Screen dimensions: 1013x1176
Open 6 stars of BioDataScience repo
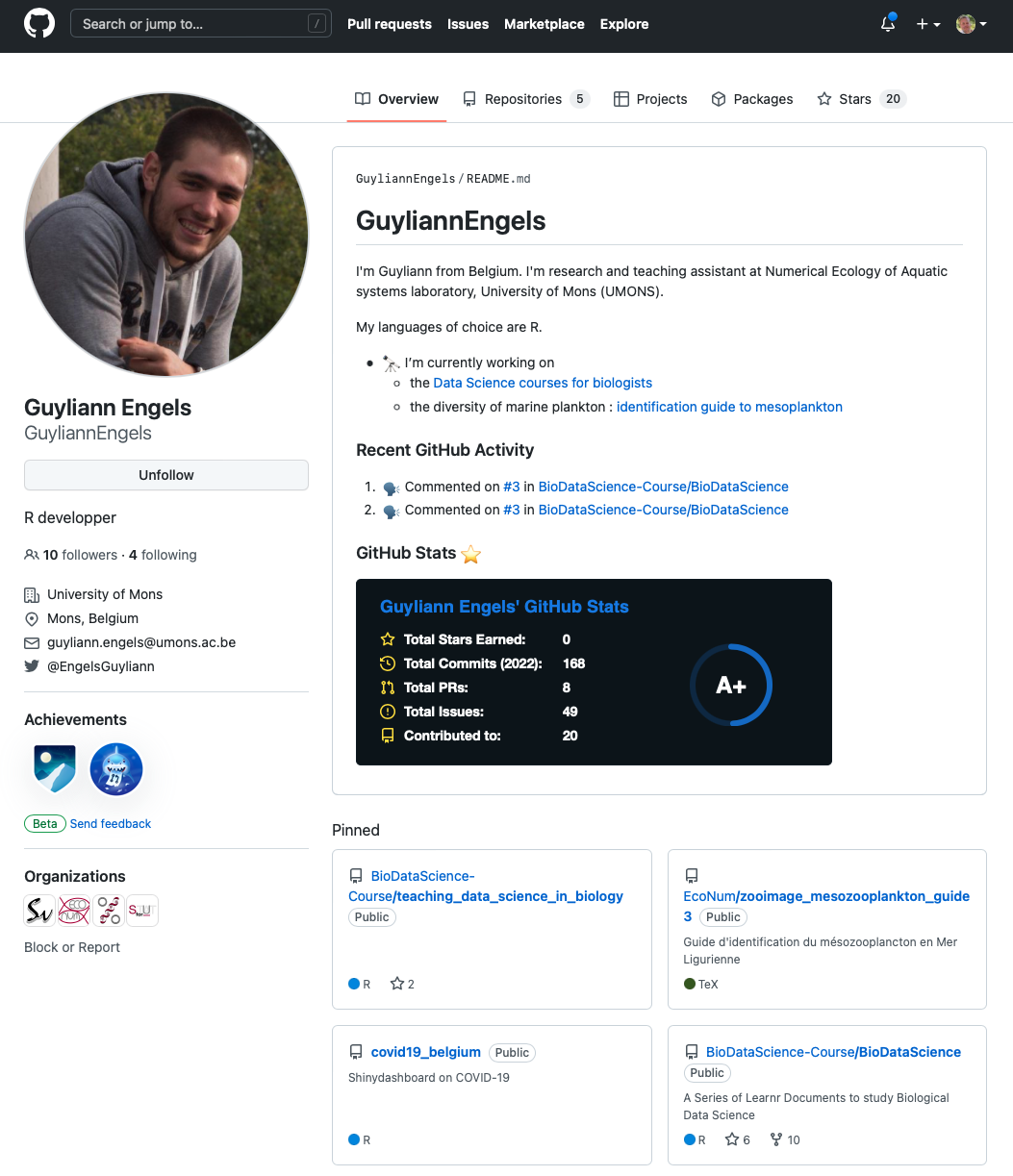pyautogui.click(x=737, y=1139)
